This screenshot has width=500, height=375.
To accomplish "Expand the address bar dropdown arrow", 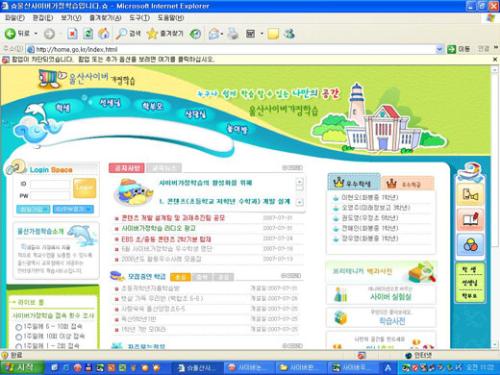I will point(439,49).
